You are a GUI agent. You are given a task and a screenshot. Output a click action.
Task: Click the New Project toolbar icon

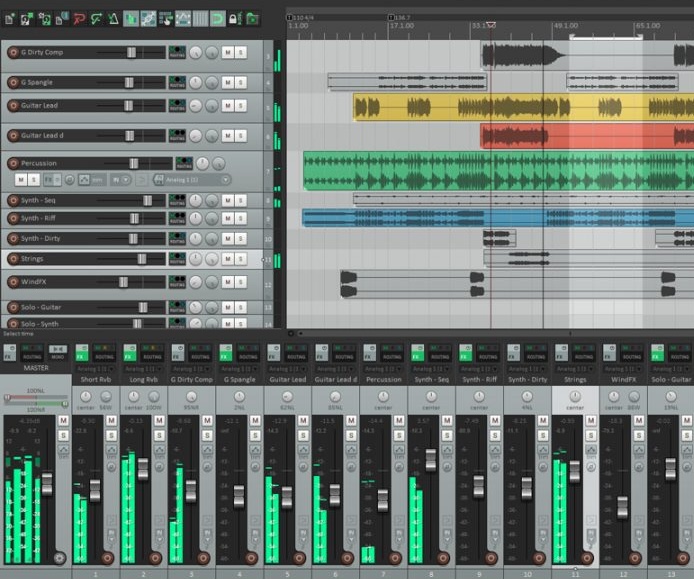(10, 19)
